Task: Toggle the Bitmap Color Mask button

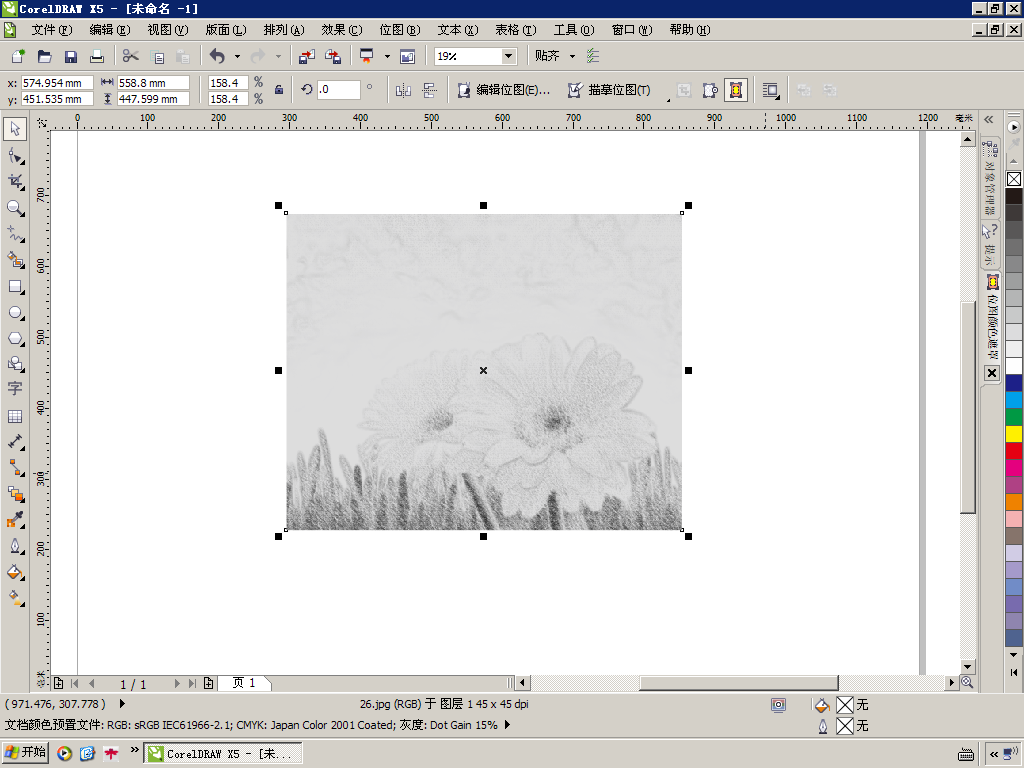Action: tap(735, 90)
